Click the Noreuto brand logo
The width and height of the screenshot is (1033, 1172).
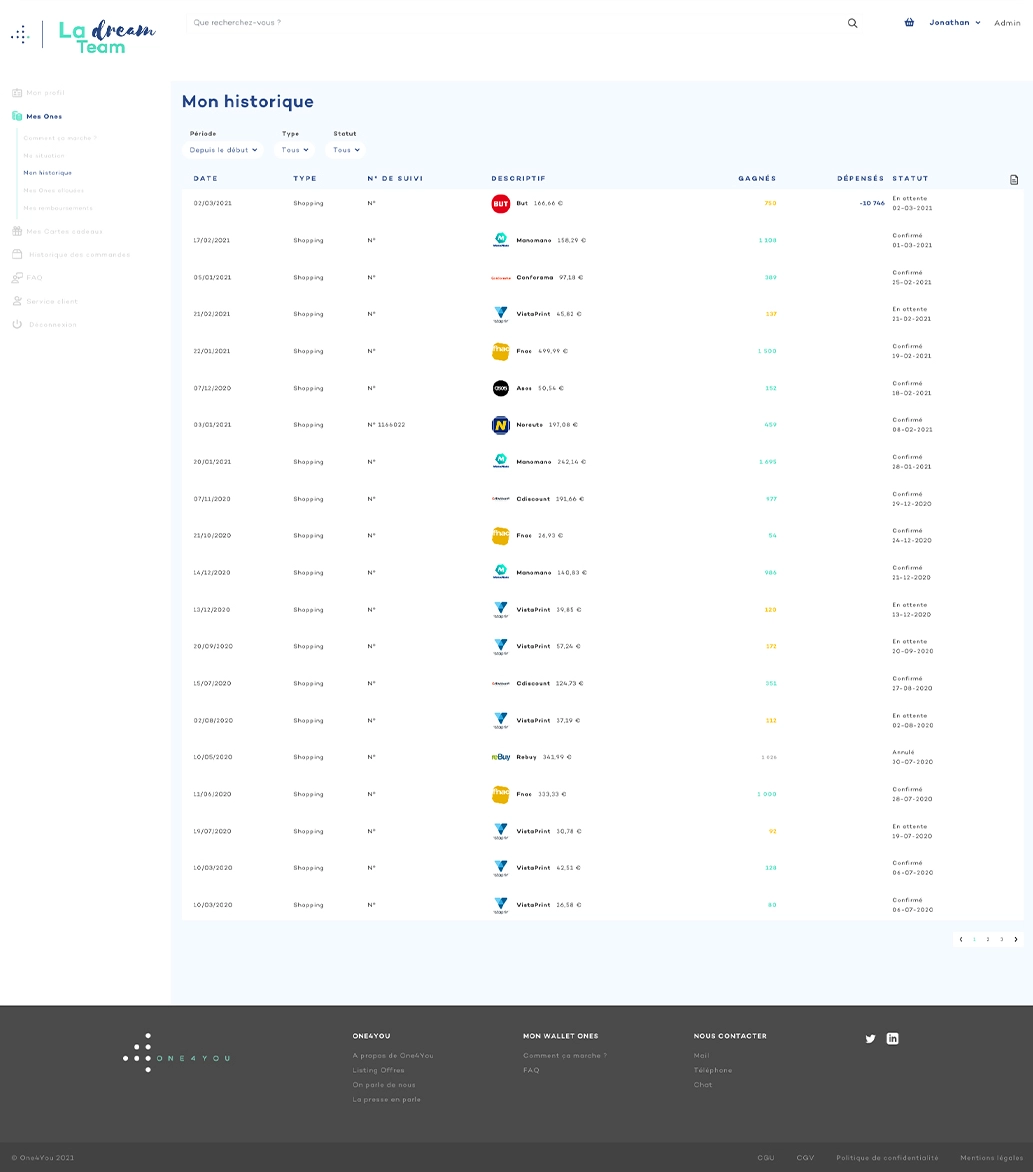(x=501, y=425)
